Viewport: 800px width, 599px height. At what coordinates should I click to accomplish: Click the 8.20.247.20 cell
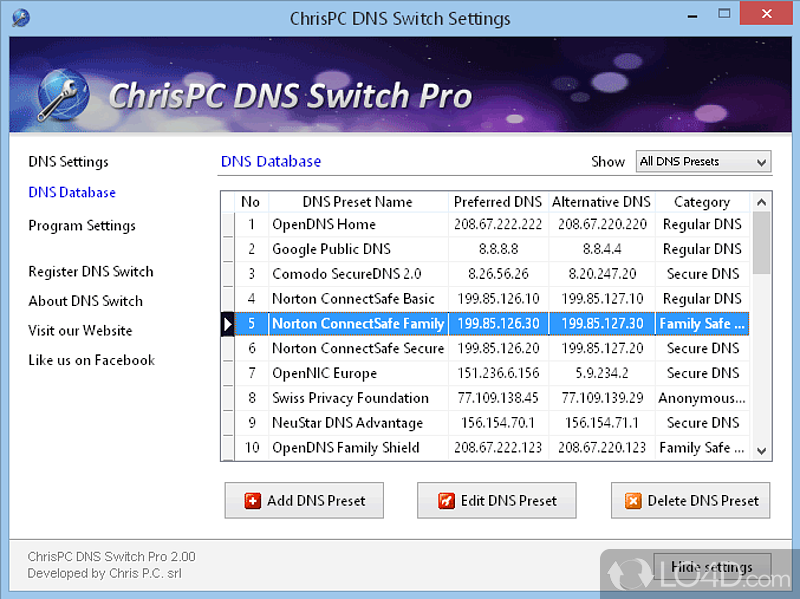point(602,274)
